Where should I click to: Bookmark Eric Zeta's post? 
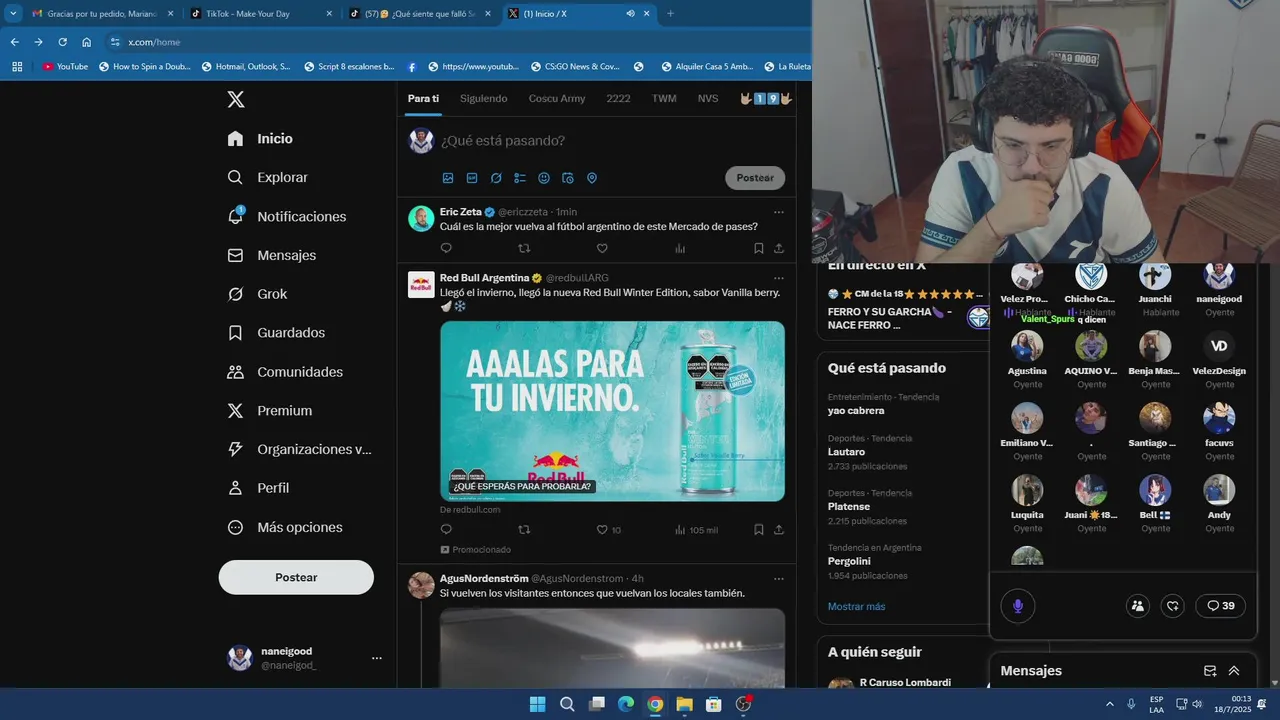(x=759, y=248)
